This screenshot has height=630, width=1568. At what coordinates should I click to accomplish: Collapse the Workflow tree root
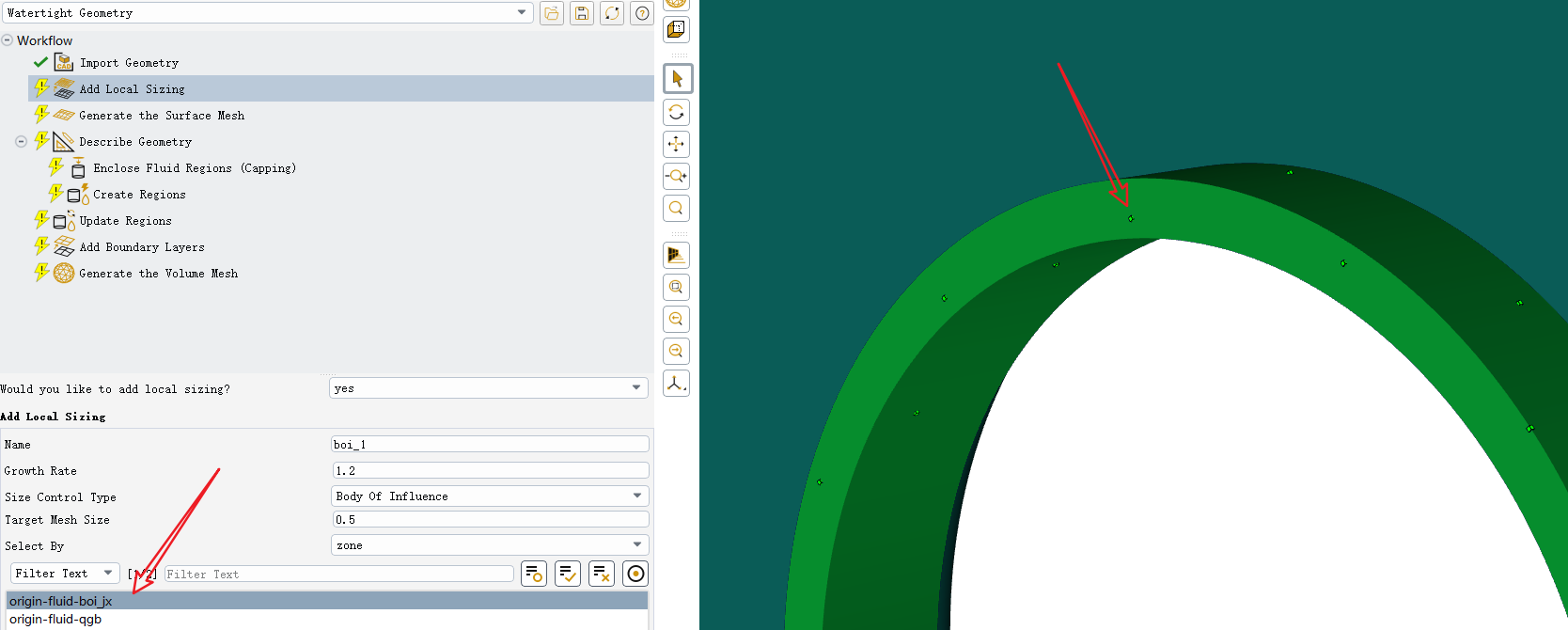coord(8,40)
